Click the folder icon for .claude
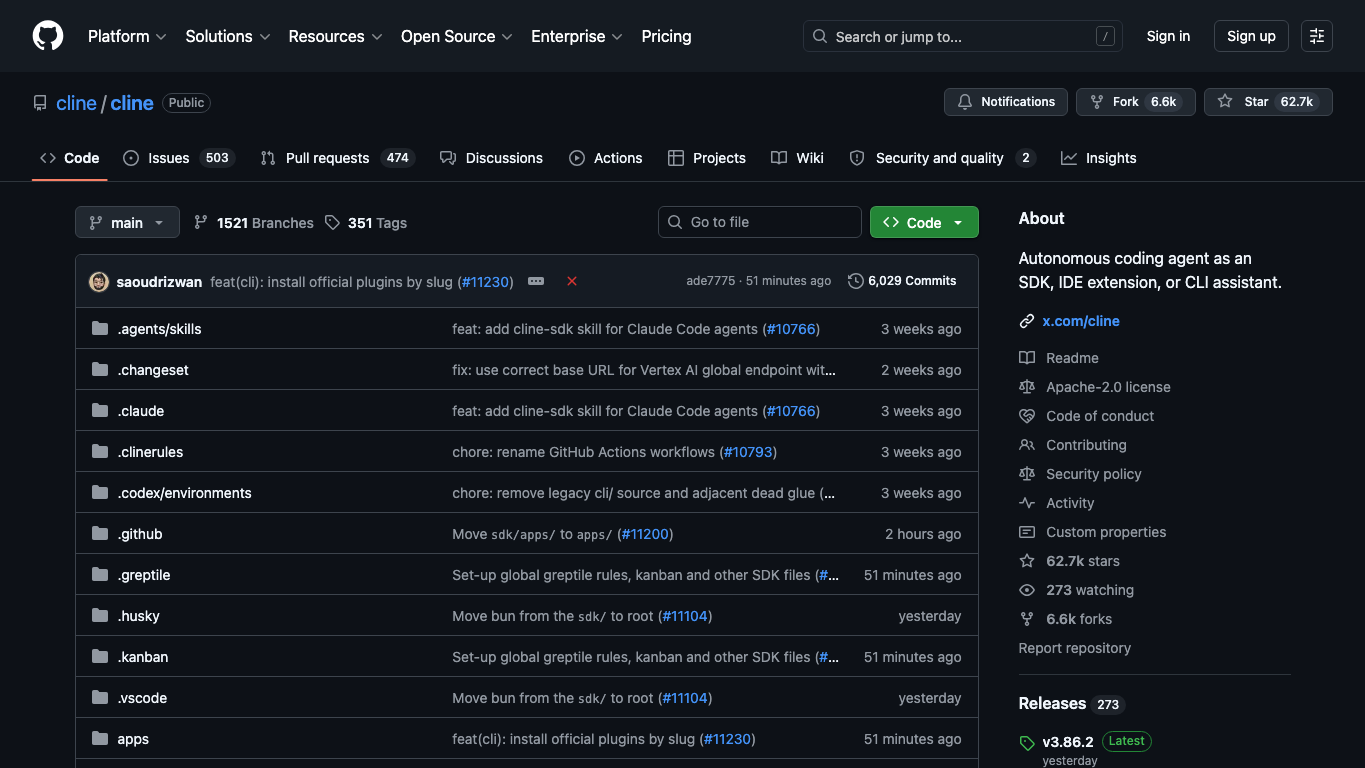 pyautogui.click(x=100, y=411)
